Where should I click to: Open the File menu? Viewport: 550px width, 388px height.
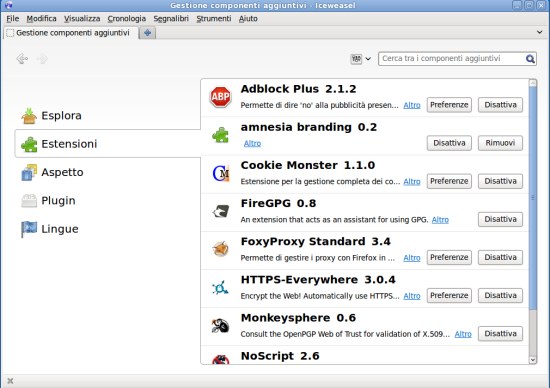pos(13,19)
